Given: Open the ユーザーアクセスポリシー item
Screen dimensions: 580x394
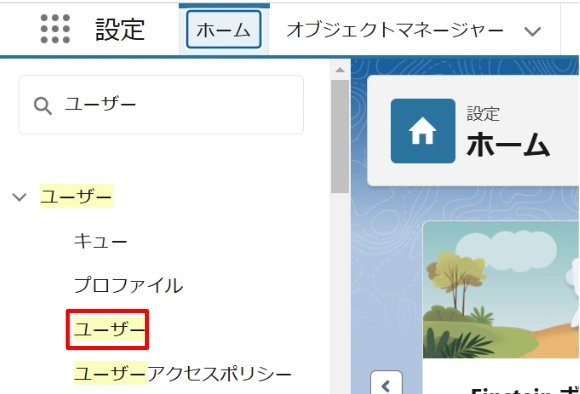Looking at the screenshot, I should pos(183,374).
